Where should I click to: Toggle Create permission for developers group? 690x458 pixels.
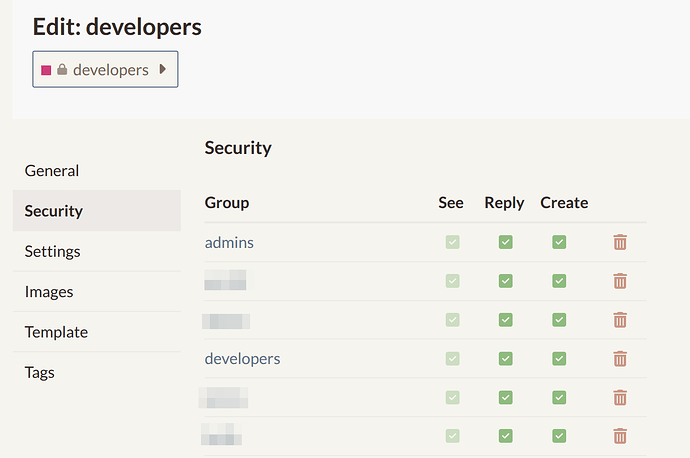pyautogui.click(x=559, y=359)
